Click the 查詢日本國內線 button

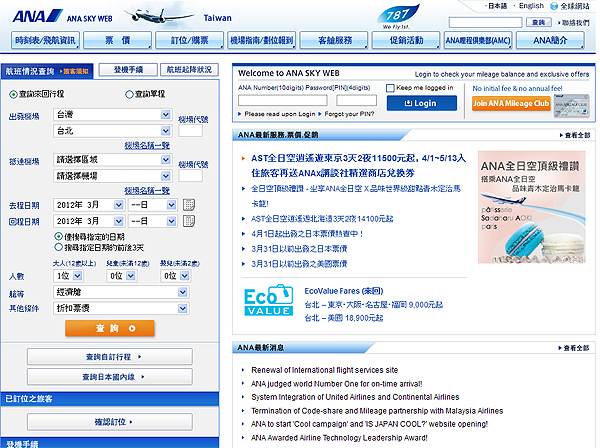click(x=110, y=377)
